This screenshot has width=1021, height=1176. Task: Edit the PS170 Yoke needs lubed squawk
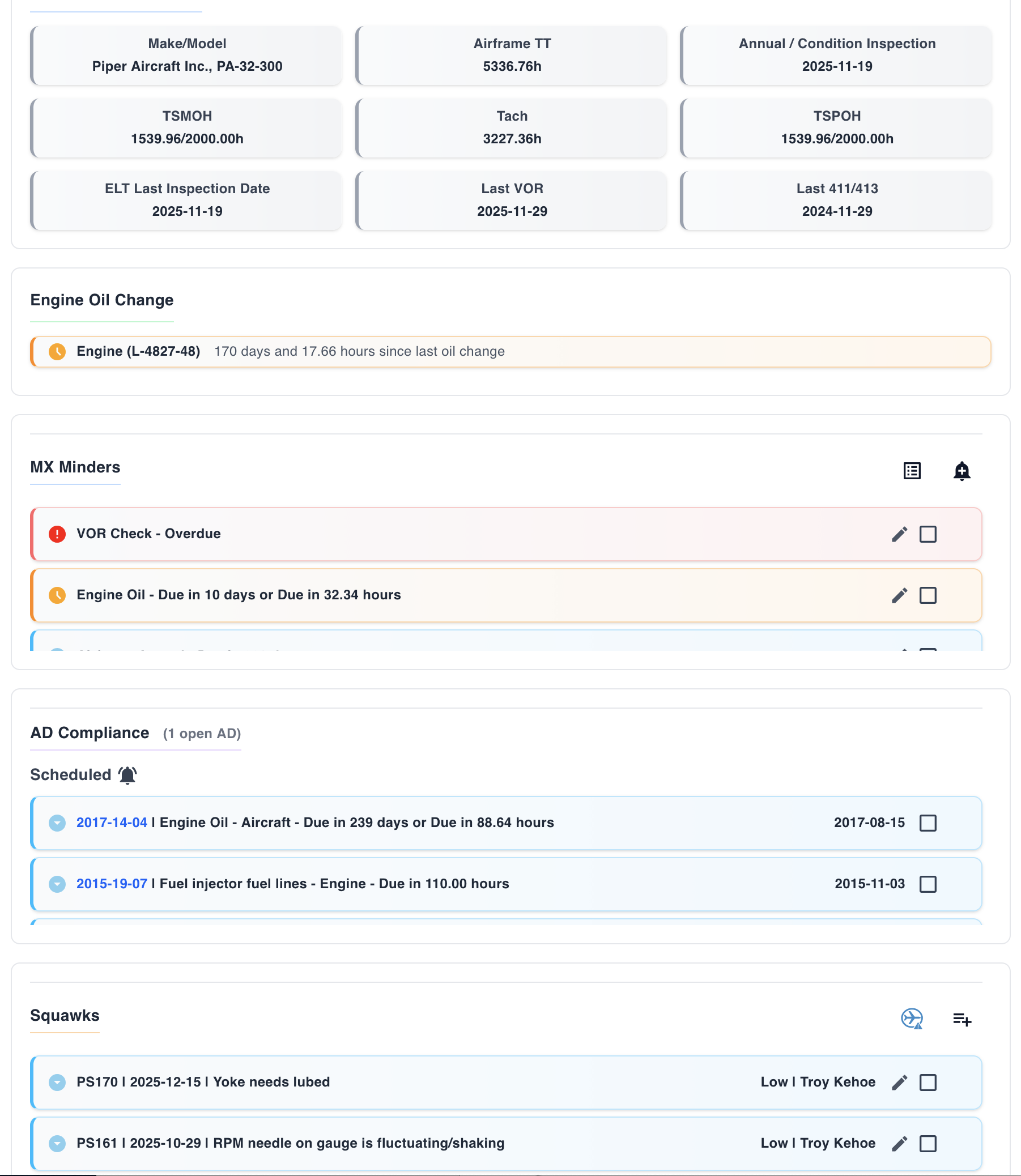[899, 1082]
